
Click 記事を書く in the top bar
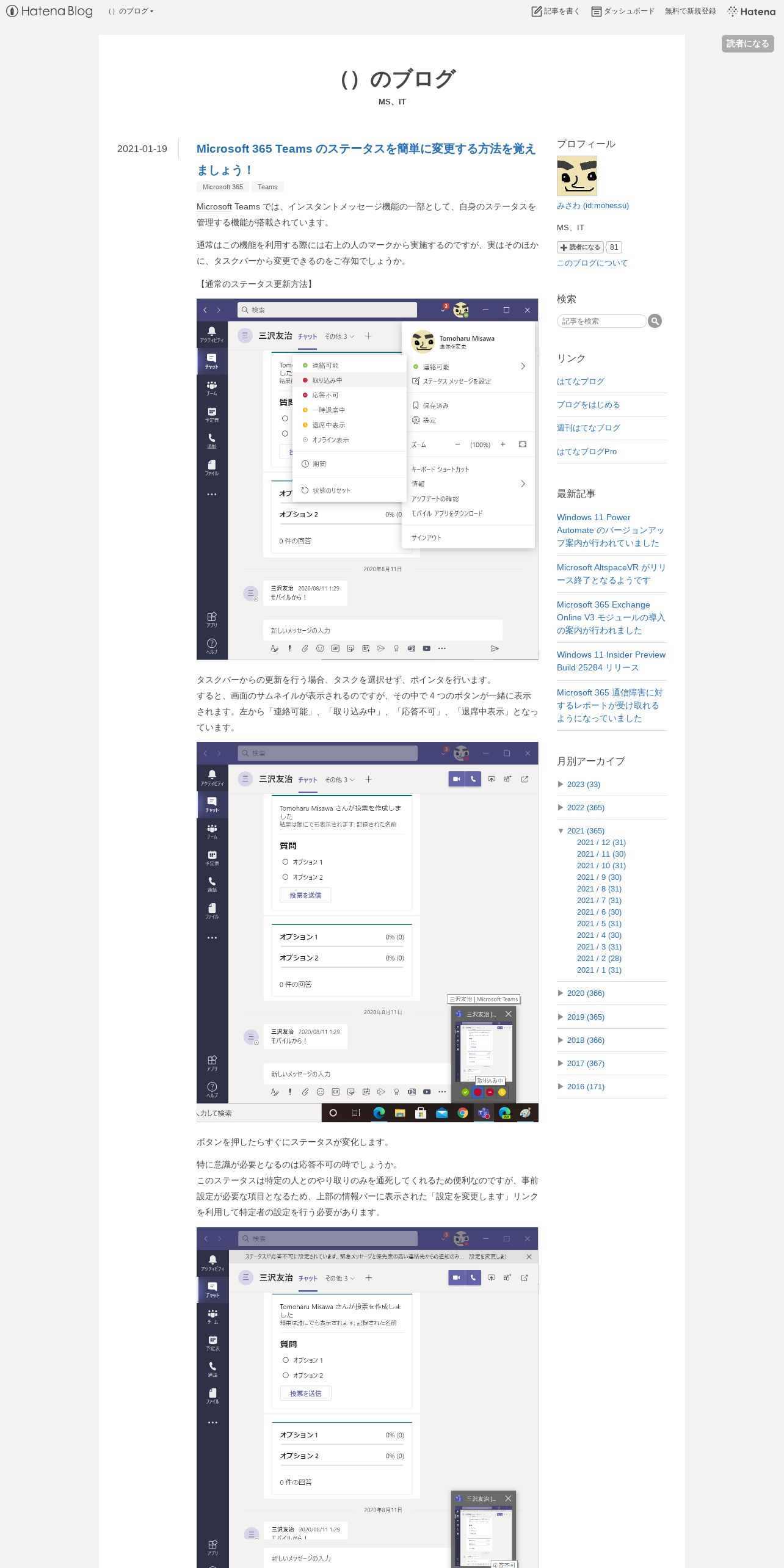pos(555,11)
